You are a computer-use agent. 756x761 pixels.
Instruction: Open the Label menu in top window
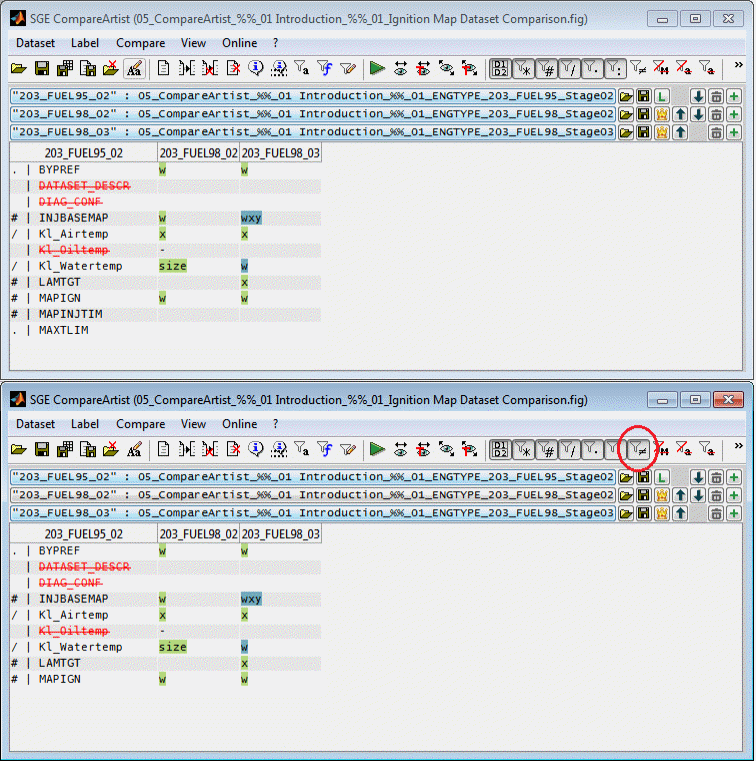click(85, 43)
